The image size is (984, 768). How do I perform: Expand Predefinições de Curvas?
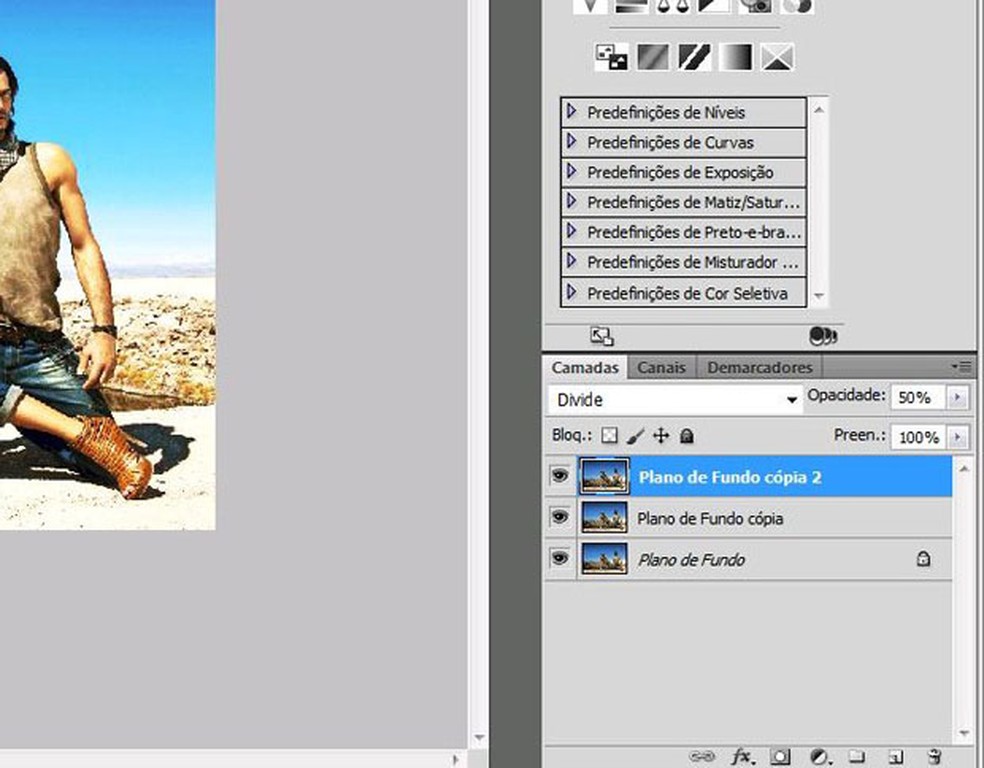point(571,141)
